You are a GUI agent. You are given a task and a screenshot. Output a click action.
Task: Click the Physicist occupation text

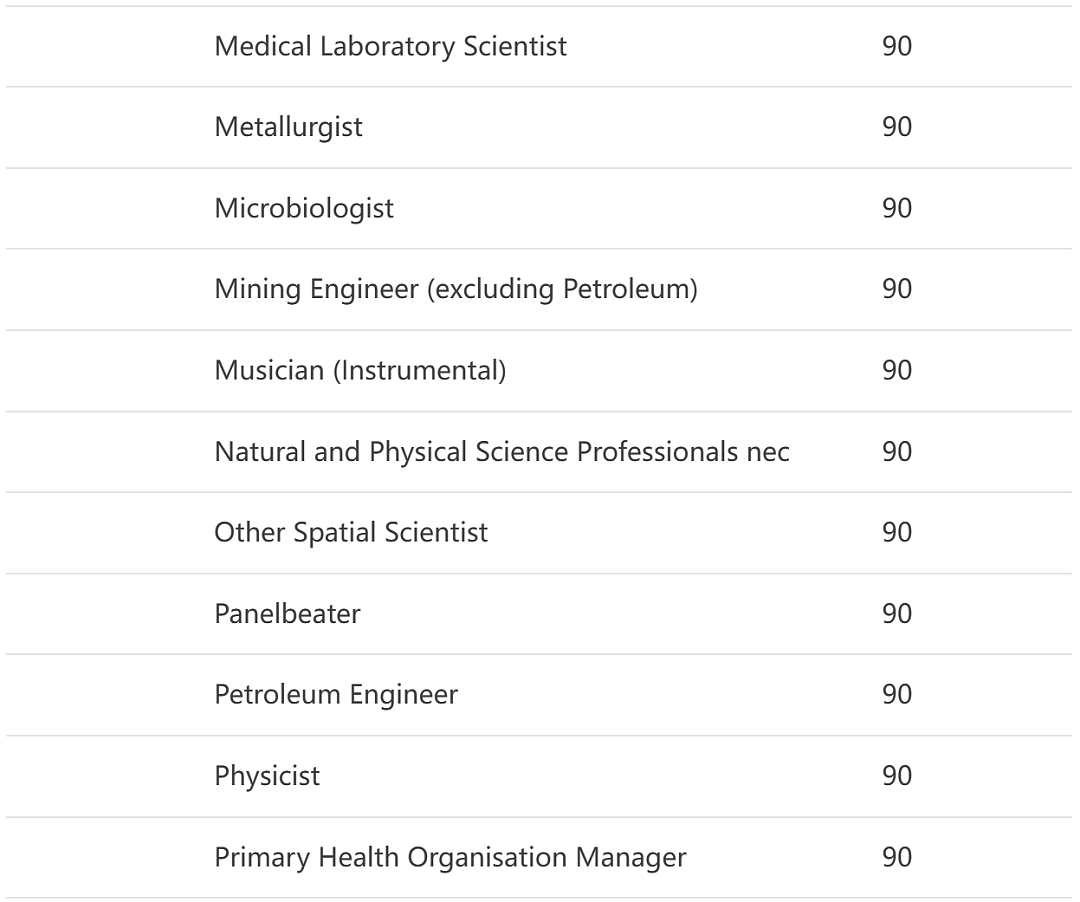(x=267, y=776)
